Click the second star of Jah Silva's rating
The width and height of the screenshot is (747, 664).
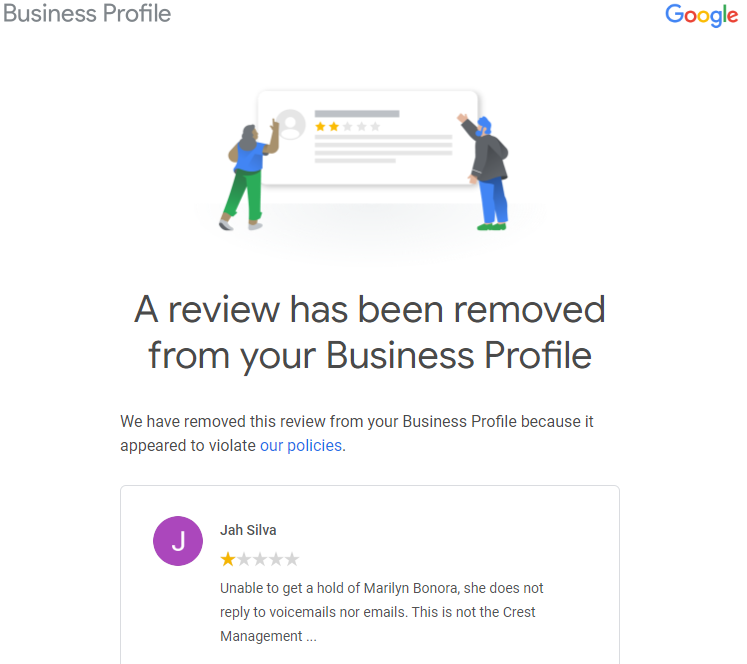click(x=244, y=559)
